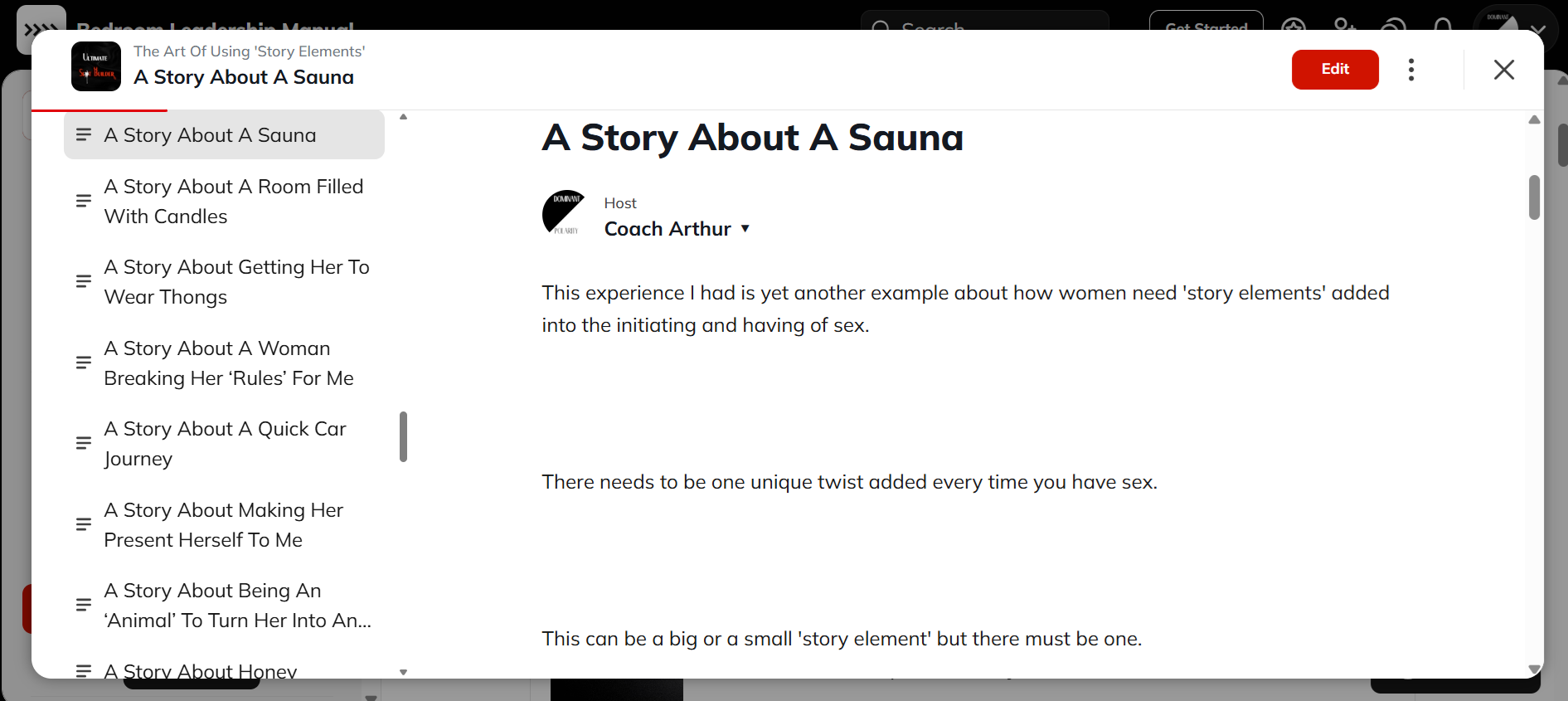Click the lines icon beside 'Room Filled With Candles'
The width and height of the screenshot is (1568, 701).
[84, 201]
